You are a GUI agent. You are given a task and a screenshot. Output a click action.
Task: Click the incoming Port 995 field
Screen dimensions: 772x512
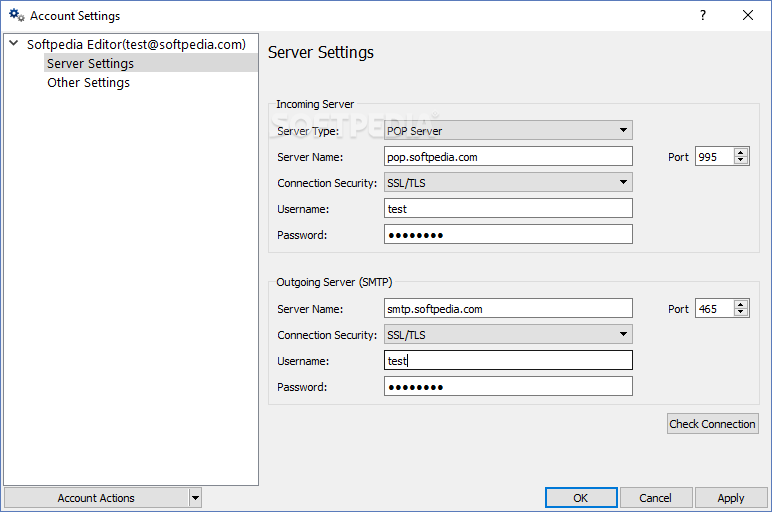[x=714, y=157]
